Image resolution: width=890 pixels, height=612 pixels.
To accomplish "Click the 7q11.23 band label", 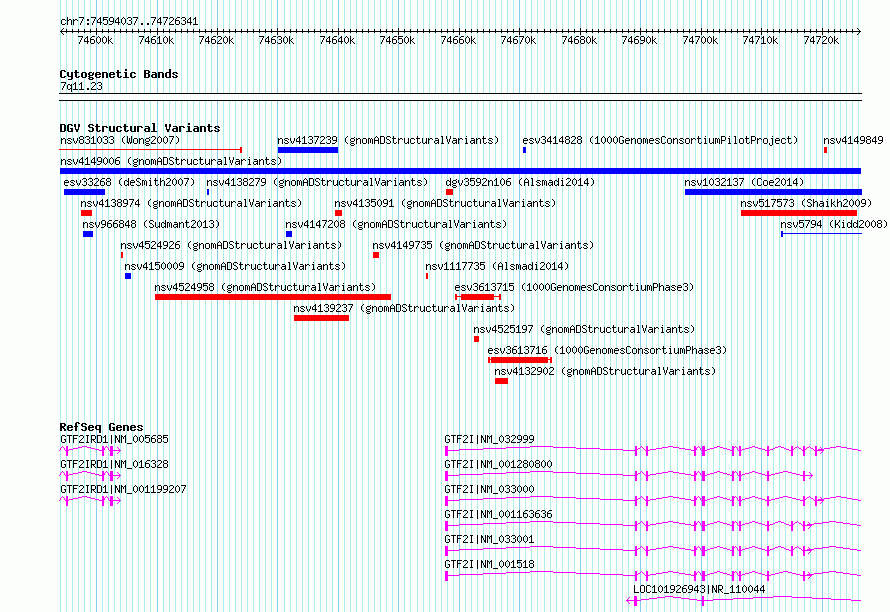I will (x=81, y=86).
